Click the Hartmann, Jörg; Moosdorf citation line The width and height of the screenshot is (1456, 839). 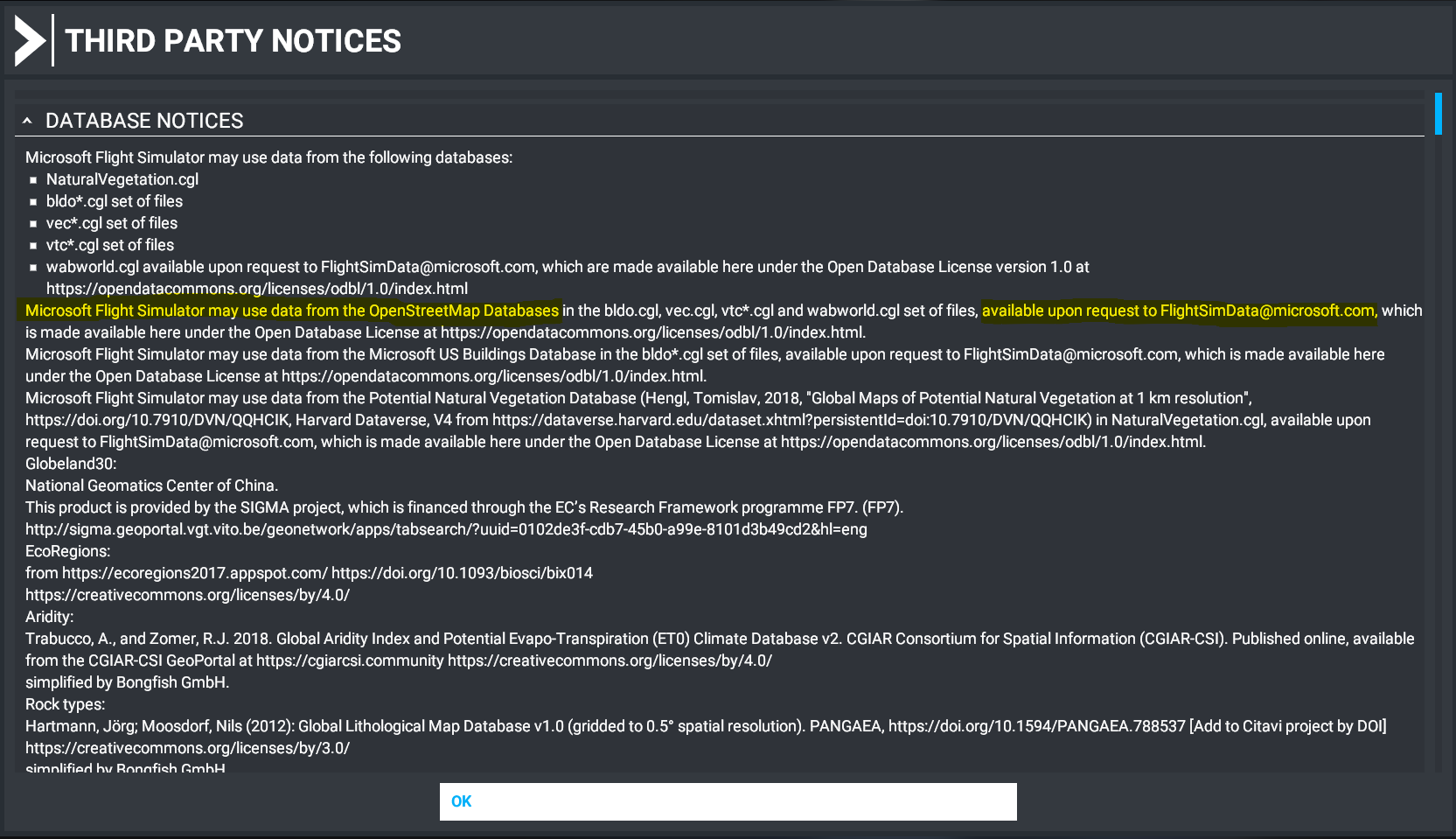coord(706,726)
